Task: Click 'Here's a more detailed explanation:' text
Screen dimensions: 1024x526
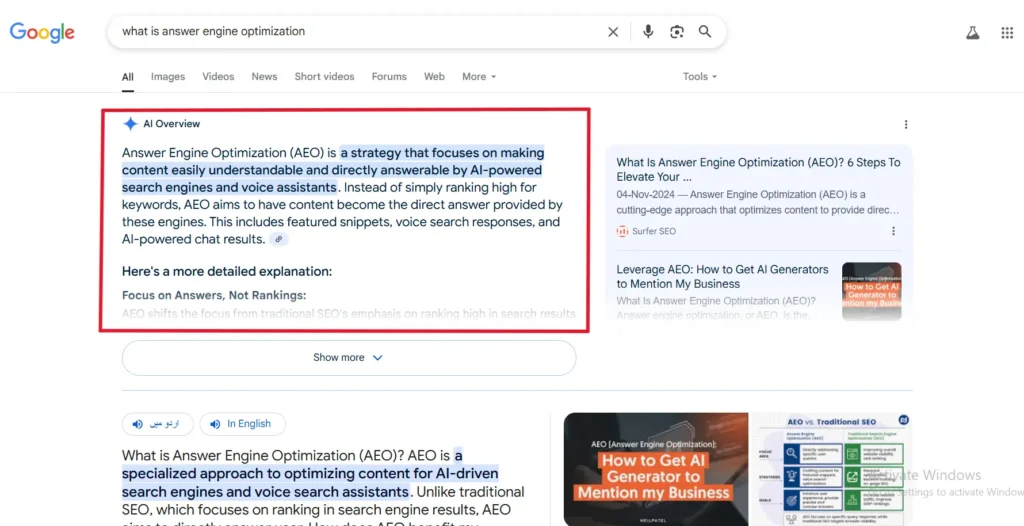Action: tap(227, 271)
